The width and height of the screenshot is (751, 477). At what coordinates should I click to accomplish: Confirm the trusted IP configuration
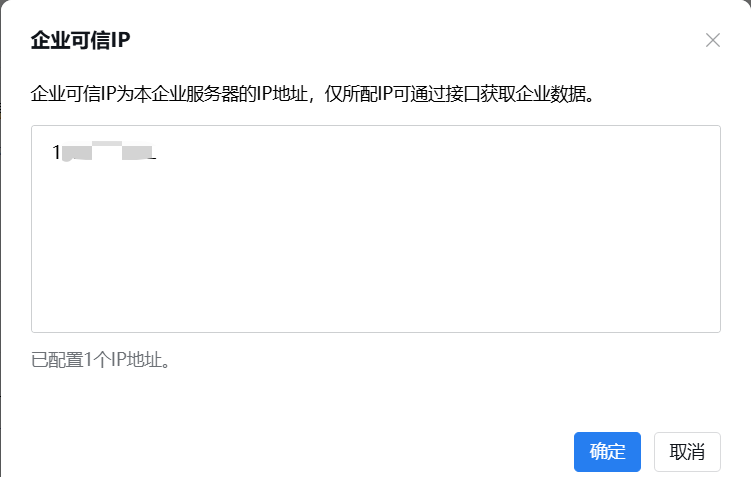pyautogui.click(x=607, y=452)
